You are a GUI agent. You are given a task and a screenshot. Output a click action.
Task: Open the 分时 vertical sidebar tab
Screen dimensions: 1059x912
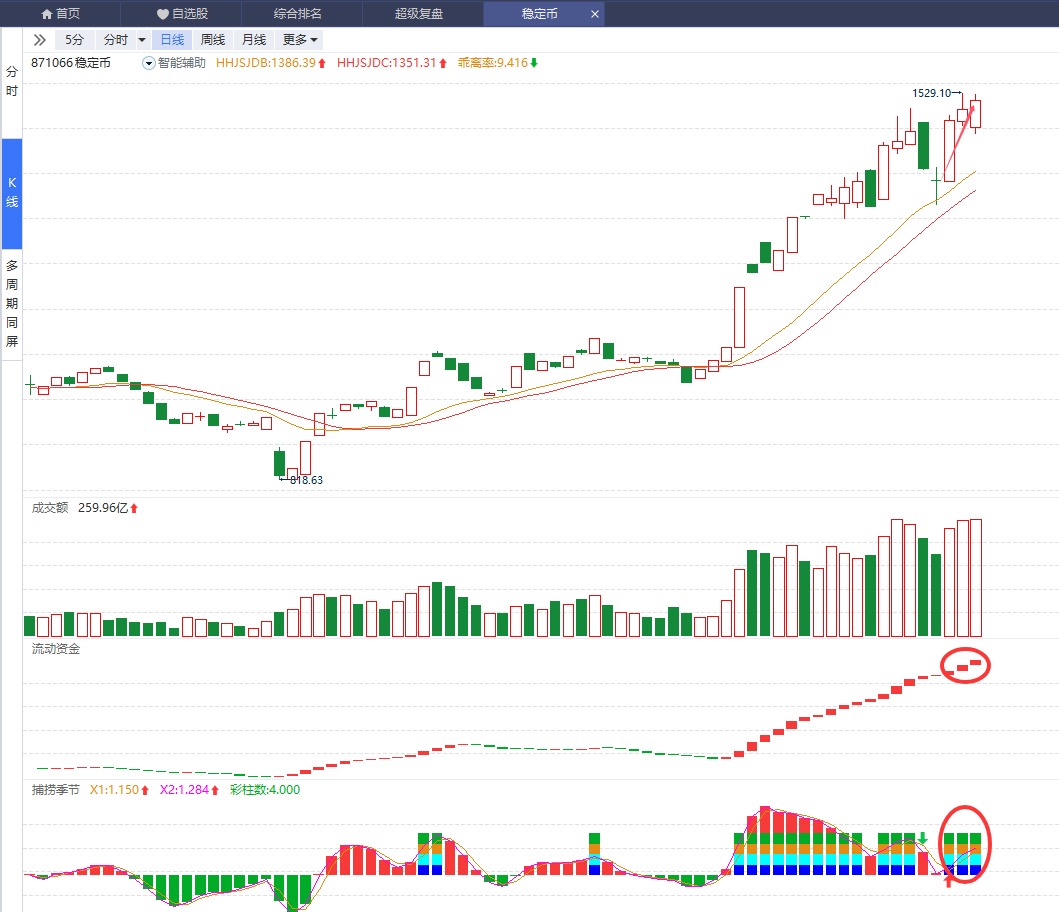point(11,82)
